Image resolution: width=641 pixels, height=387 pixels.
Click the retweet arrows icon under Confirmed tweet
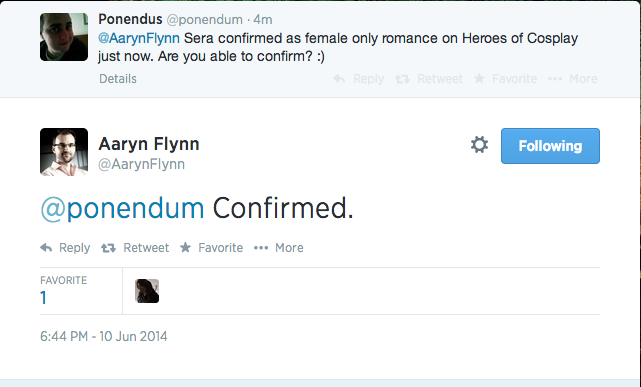[x=108, y=248]
